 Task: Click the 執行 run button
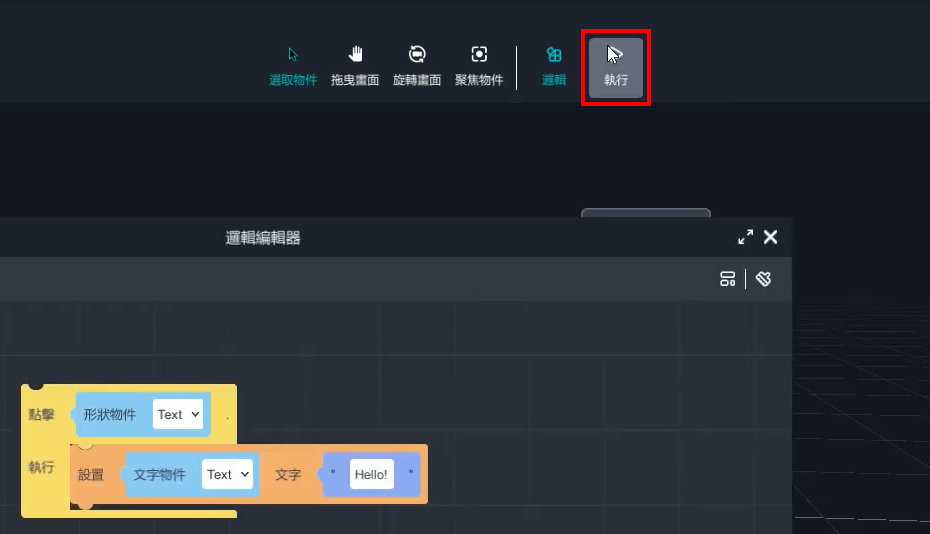pos(616,68)
